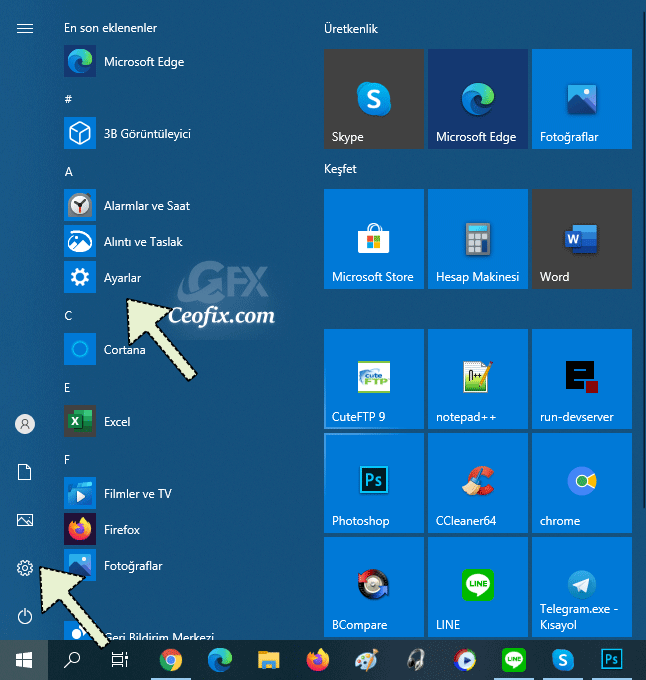Screen dimensions: 646x680
Task: Launch the CuteFTP 9 tile
Action: pyautogui.click(x=374, y=379)
